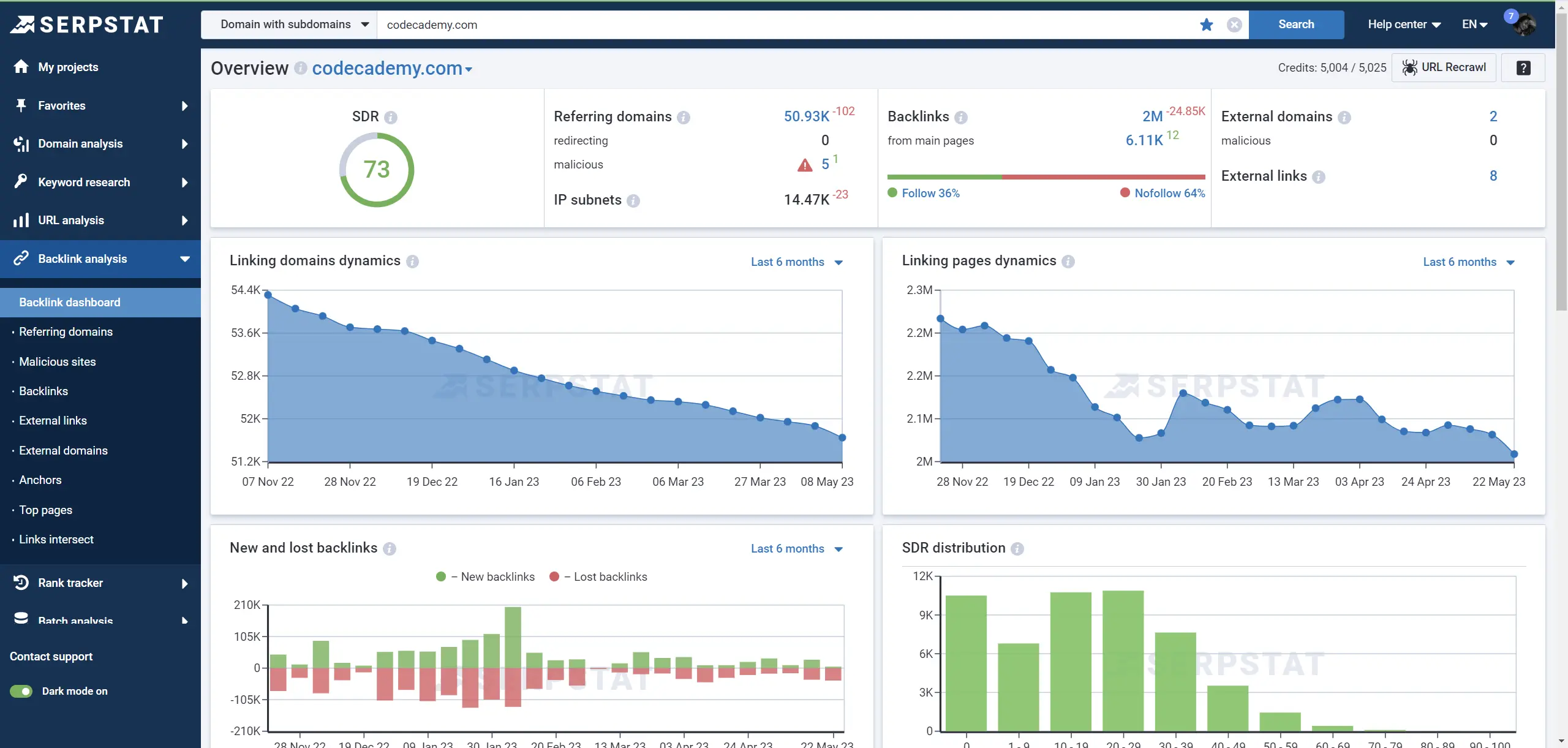
Task: Clear the search field with the X icon
Action: [1235, 25]
